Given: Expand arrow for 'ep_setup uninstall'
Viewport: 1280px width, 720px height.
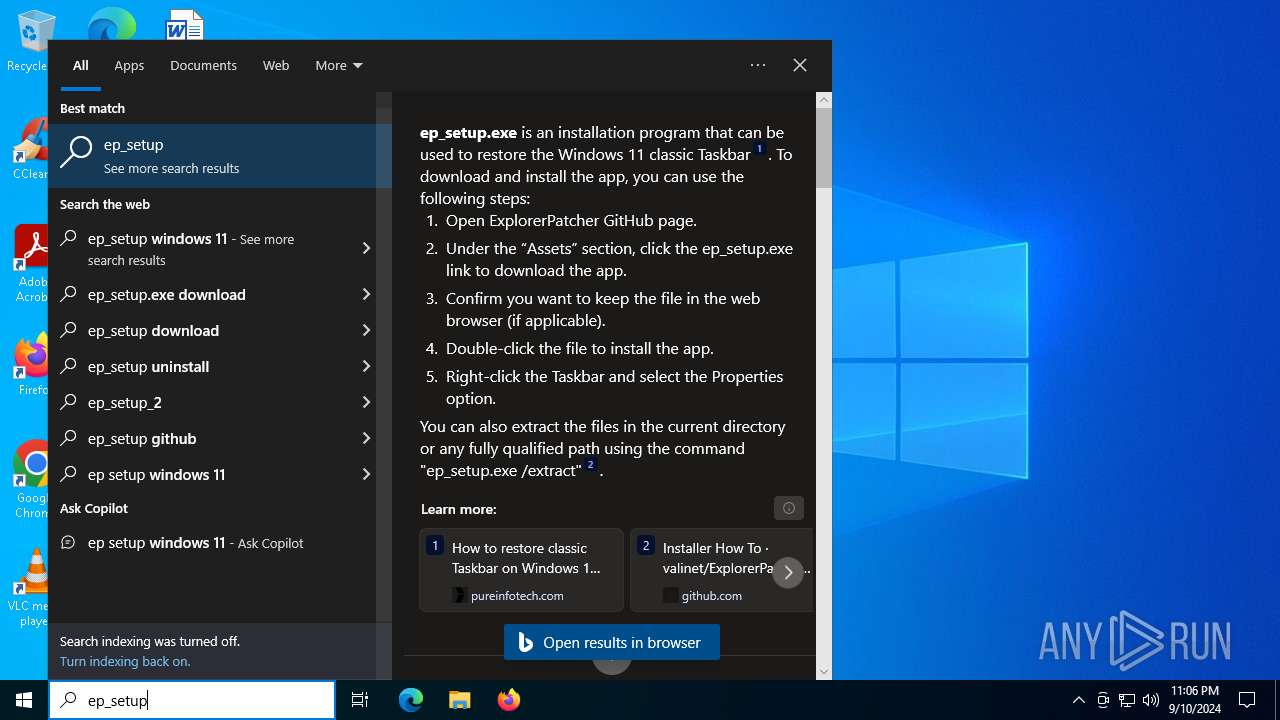Looking at the screenshot, I should 366,366.
